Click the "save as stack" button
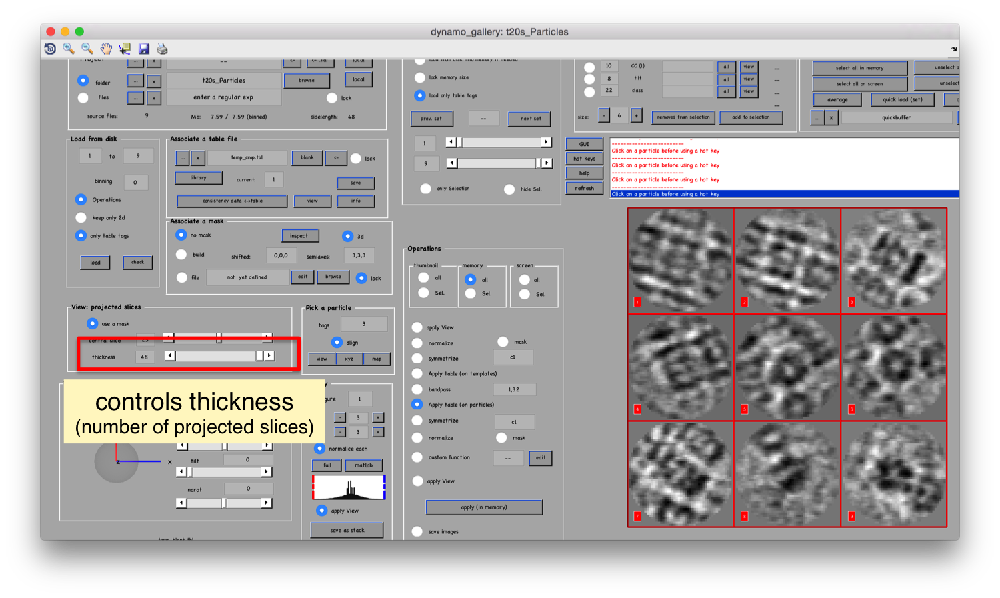Image resolution: width=1000 pixels, height=598 pixels. 346,529
